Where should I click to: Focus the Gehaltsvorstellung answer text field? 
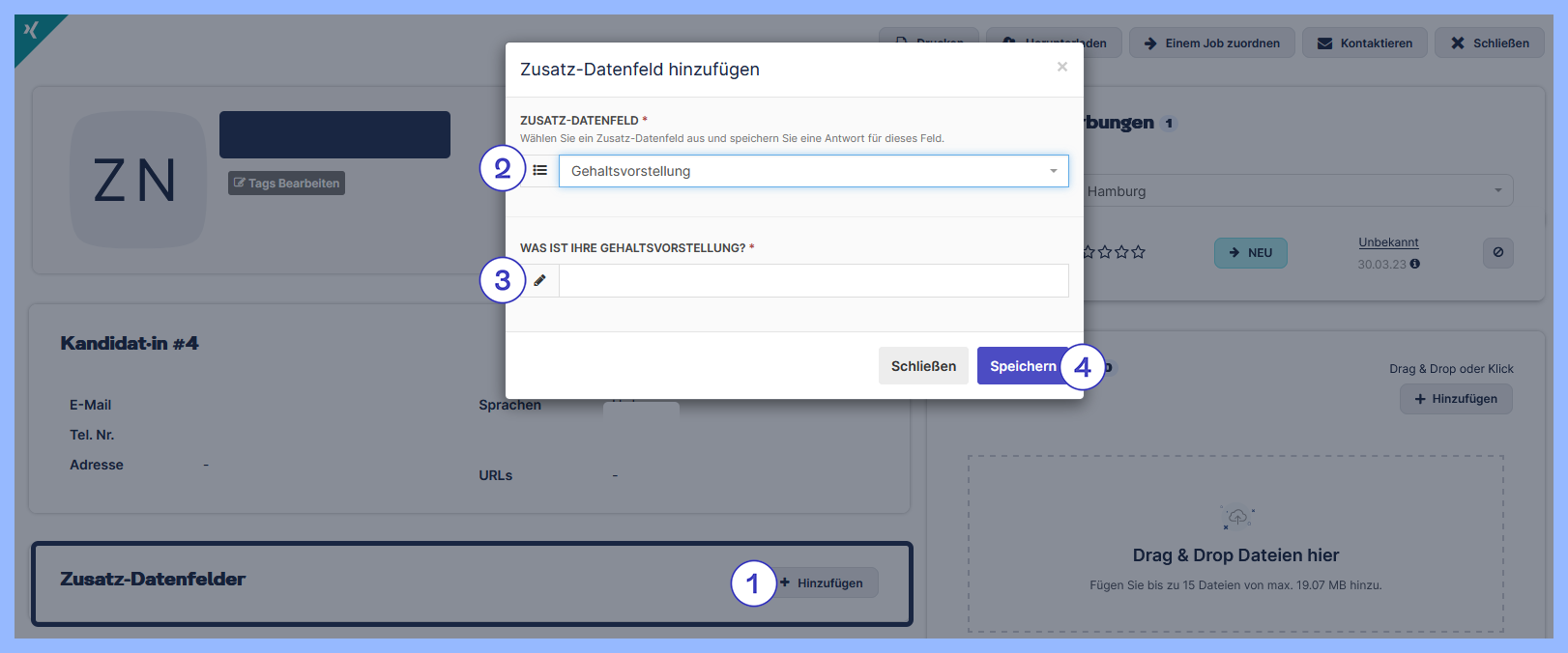(x=813, y=281)
